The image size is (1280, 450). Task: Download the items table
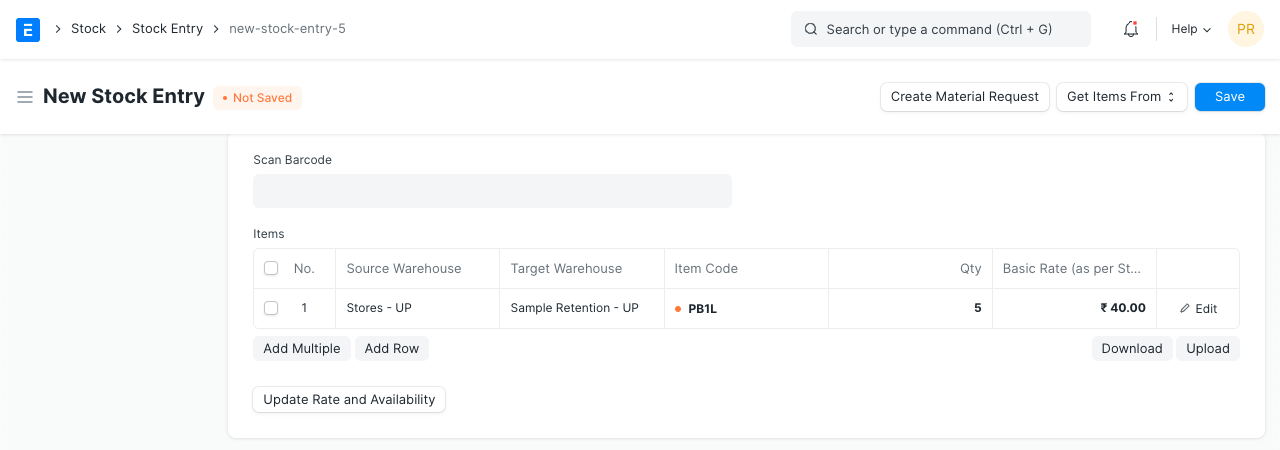pyautogui.click(x=1131, y=348)
